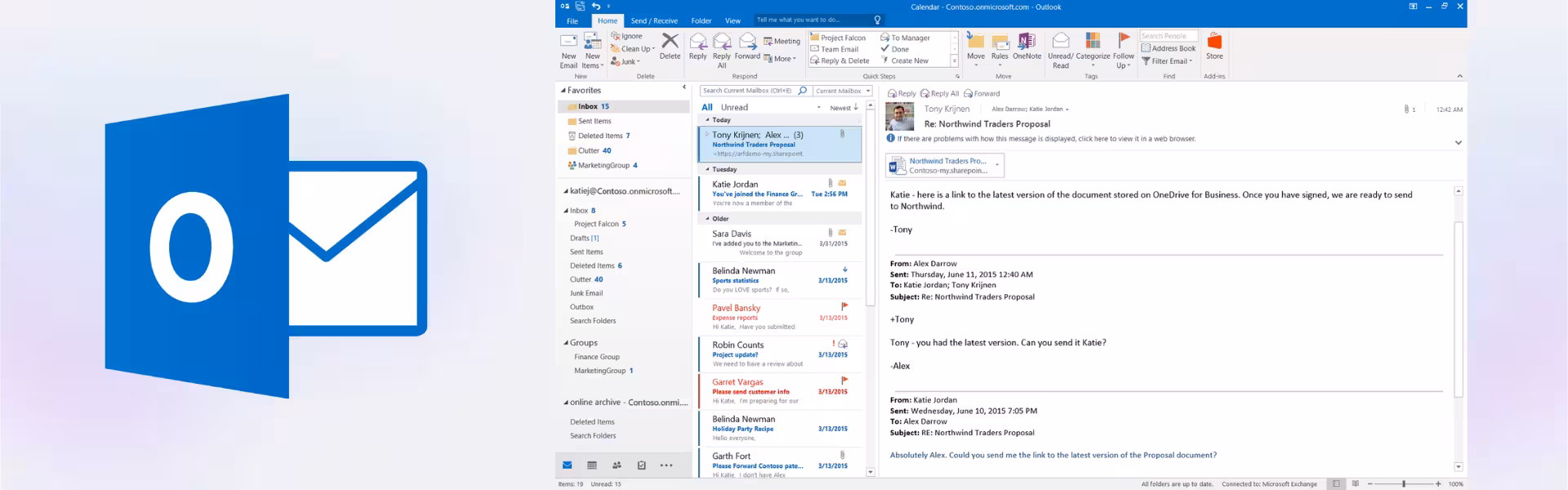Collapse the Groups section

coord(566,343)
